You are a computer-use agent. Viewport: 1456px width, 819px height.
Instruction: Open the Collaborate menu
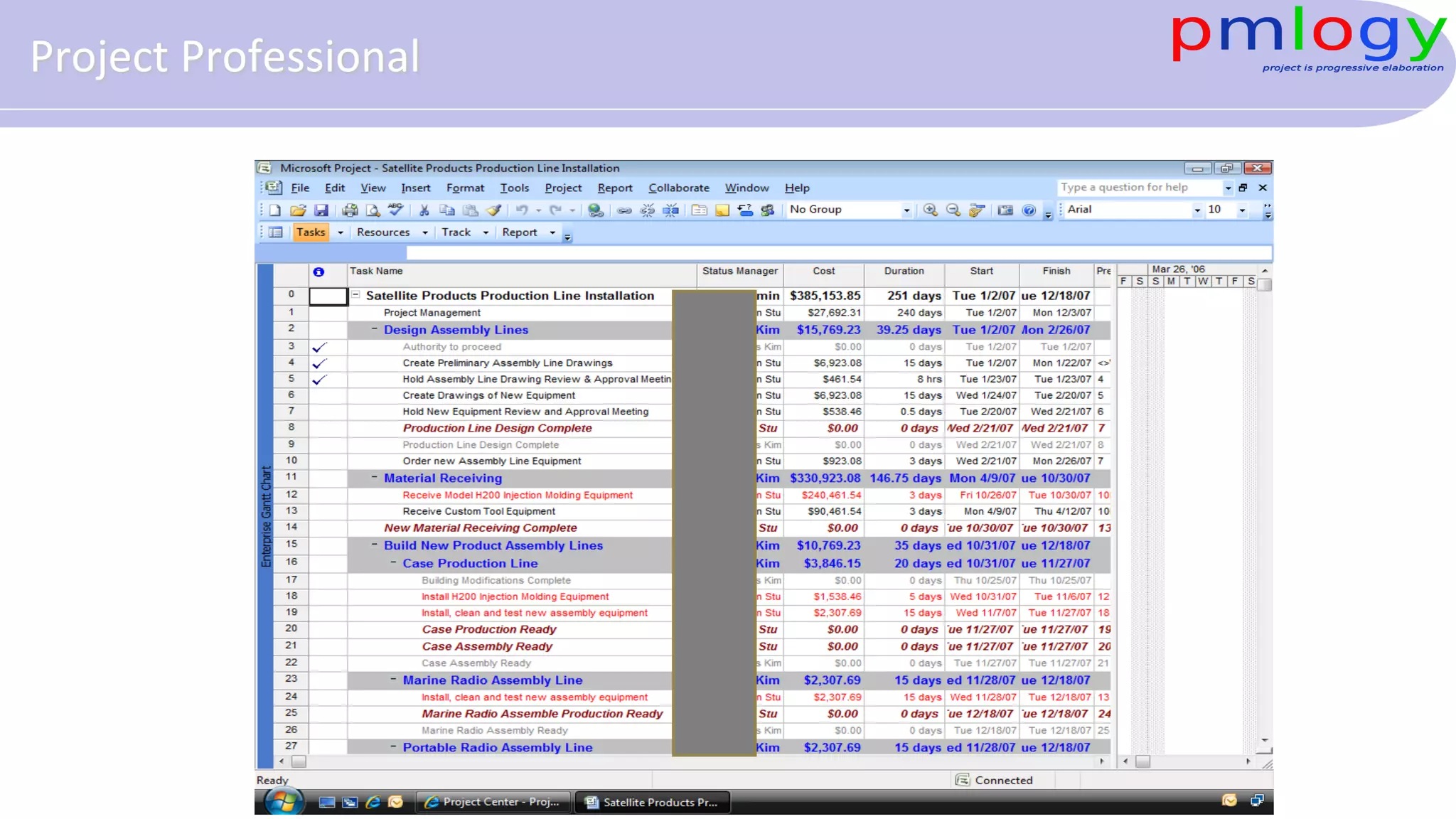[x=679, y=188]
